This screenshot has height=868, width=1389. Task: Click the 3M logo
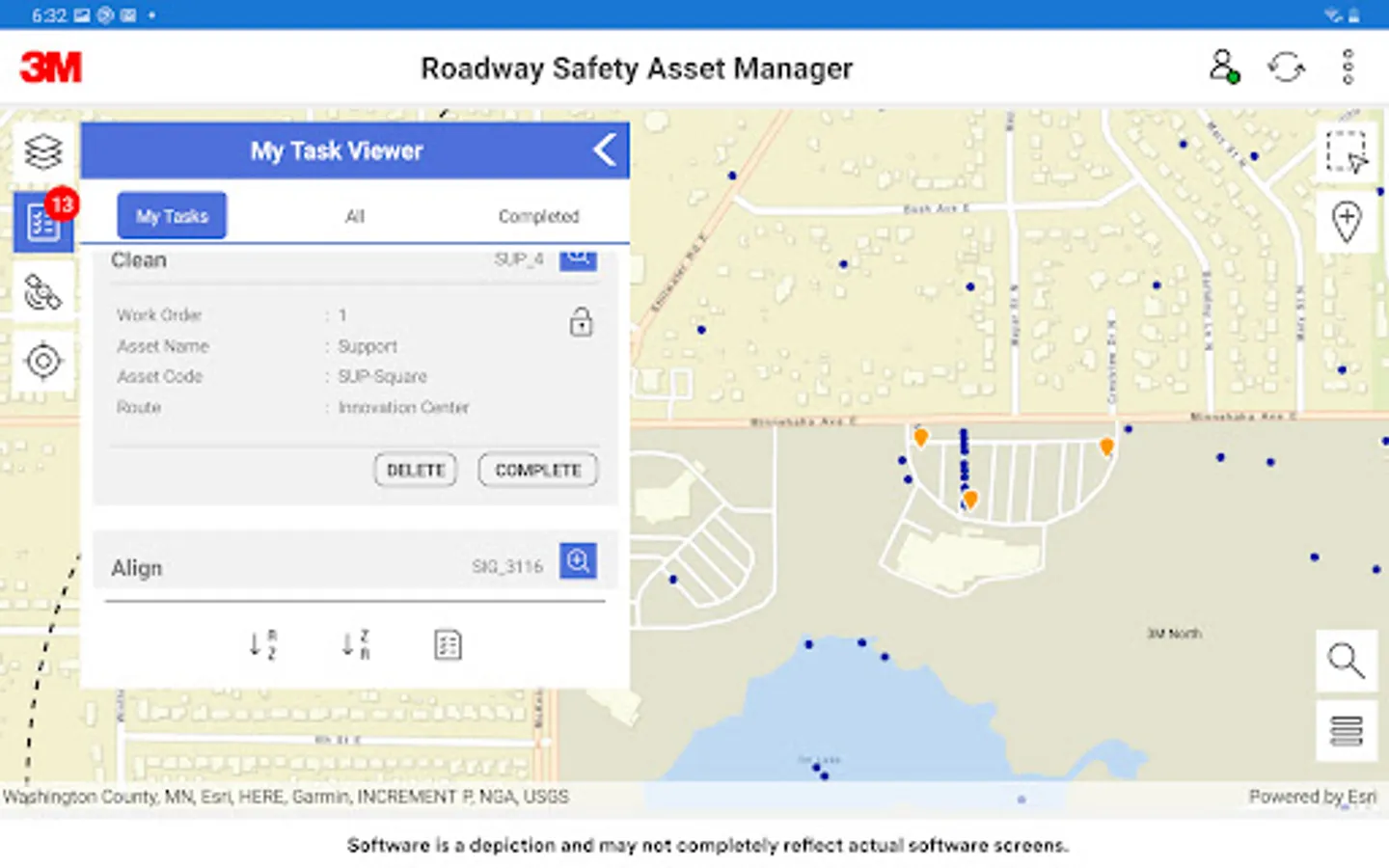[51, 68]
